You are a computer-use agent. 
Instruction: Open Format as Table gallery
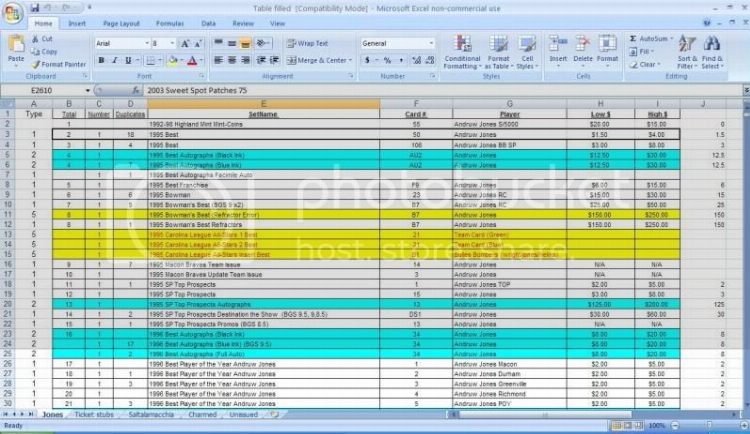[498, 52]
